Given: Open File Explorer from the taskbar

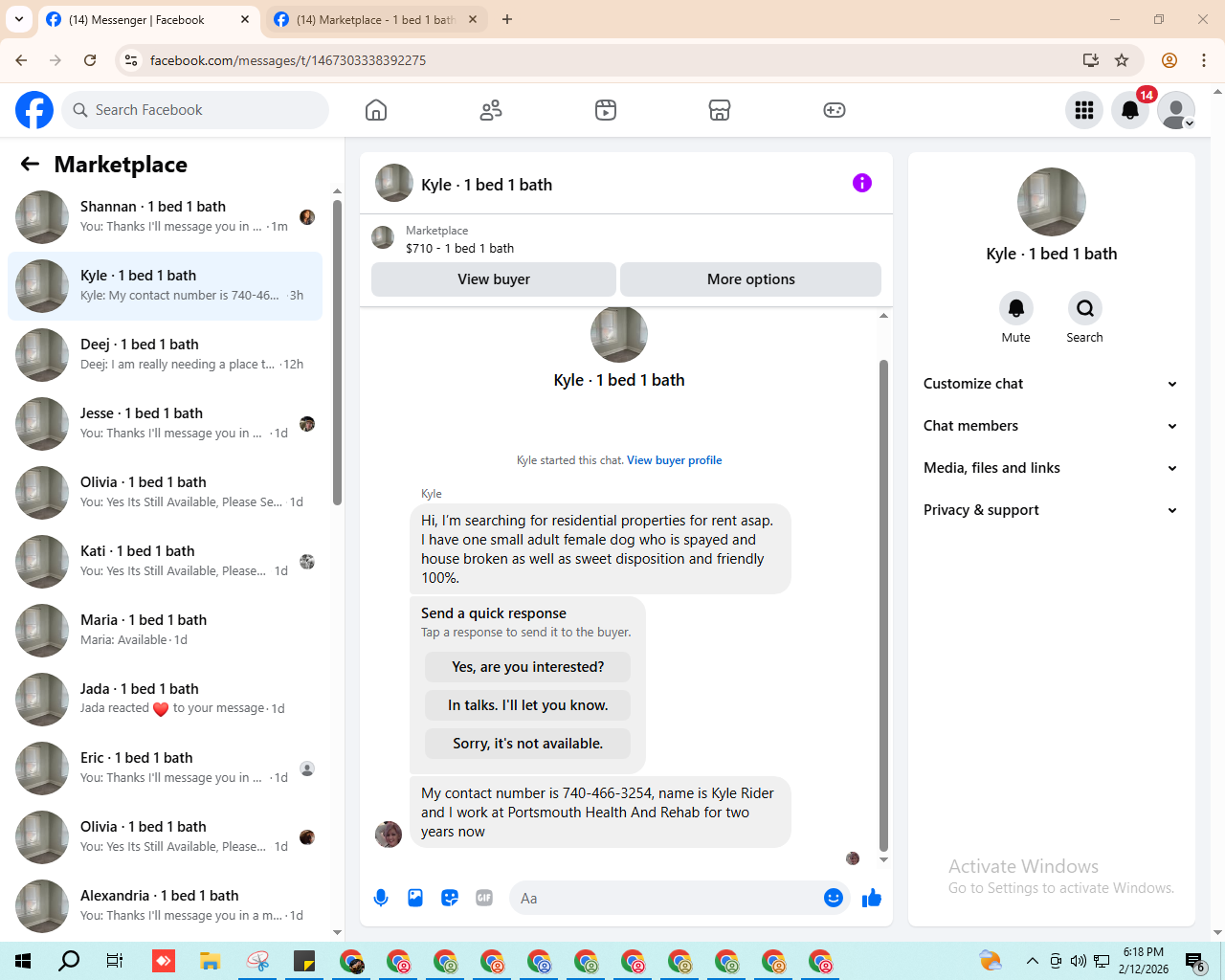Looking at the screenshot, I should coord(211,961).
